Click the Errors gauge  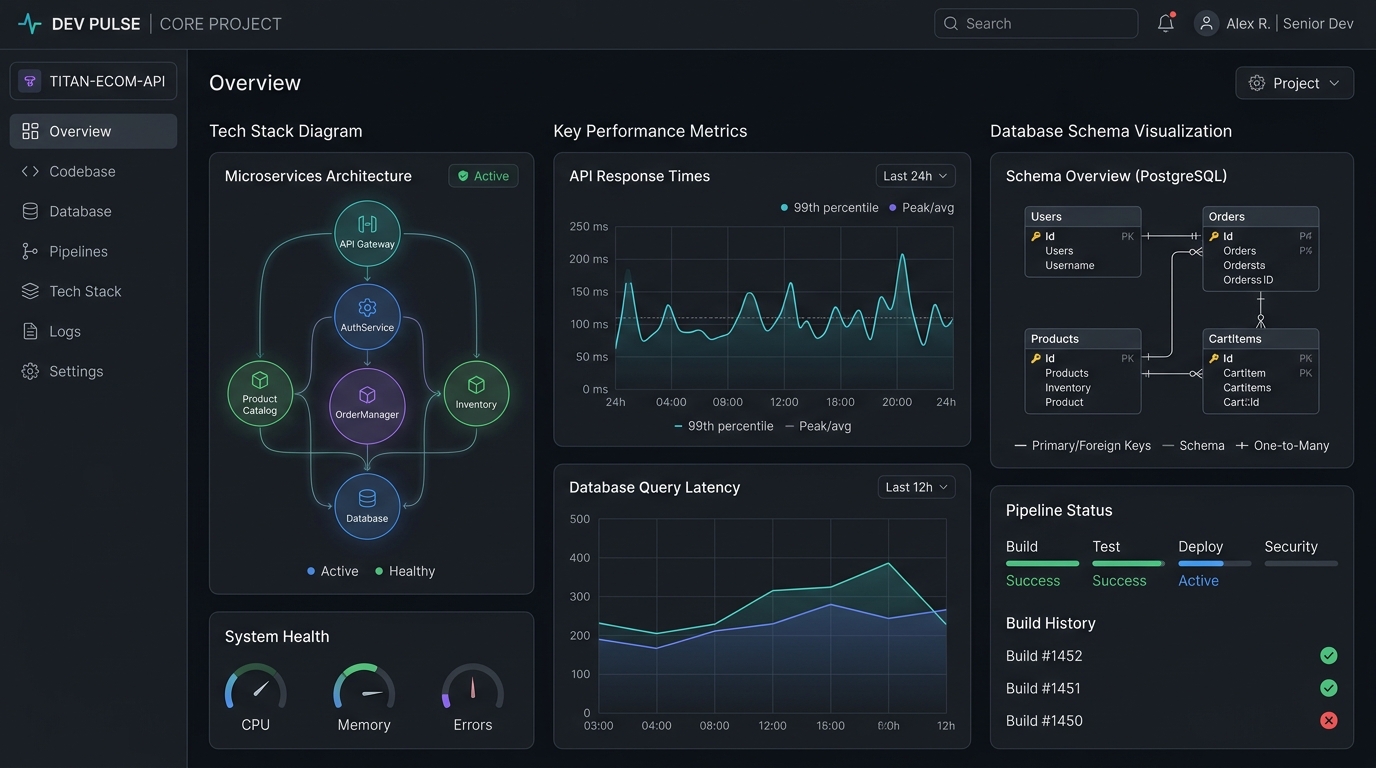coord(473,688)
